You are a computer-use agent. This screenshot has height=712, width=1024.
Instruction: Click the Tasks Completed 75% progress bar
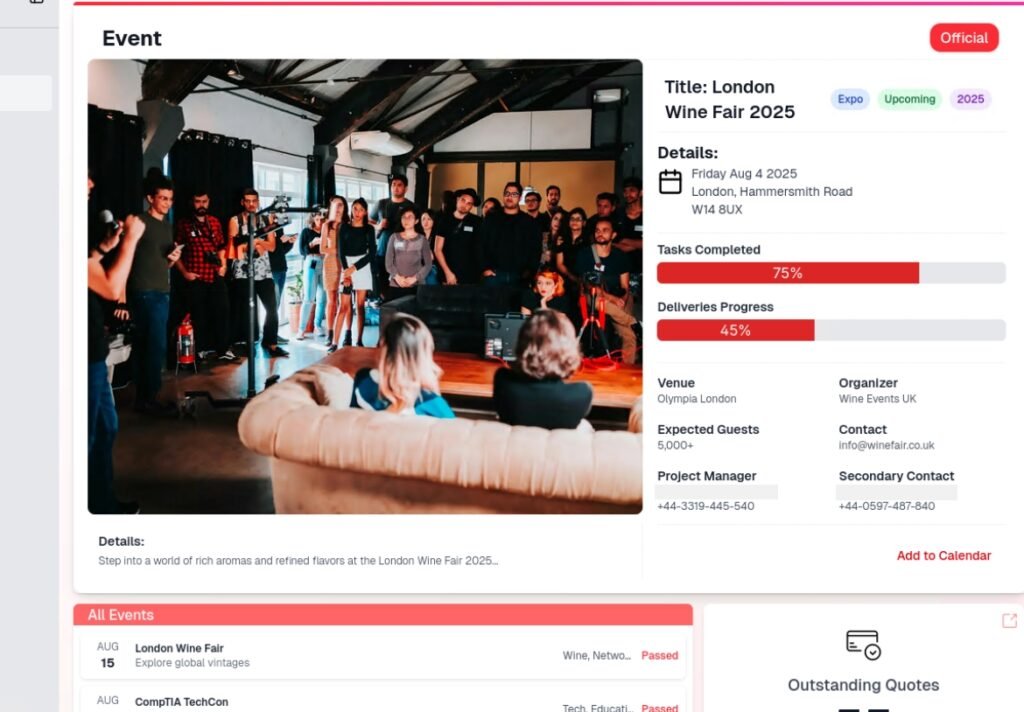[831, 273]
